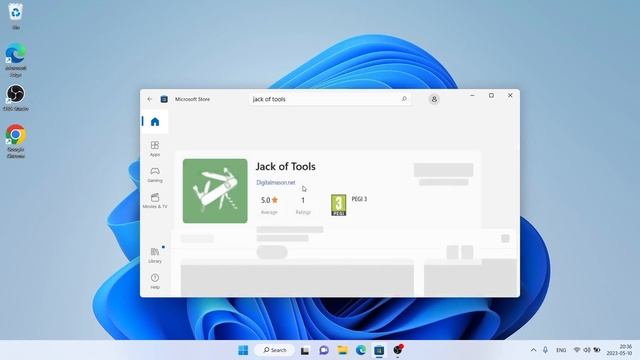Click OBS Studio icon on taskbar
Screen dimensions: 640x360
click(398, 350)
